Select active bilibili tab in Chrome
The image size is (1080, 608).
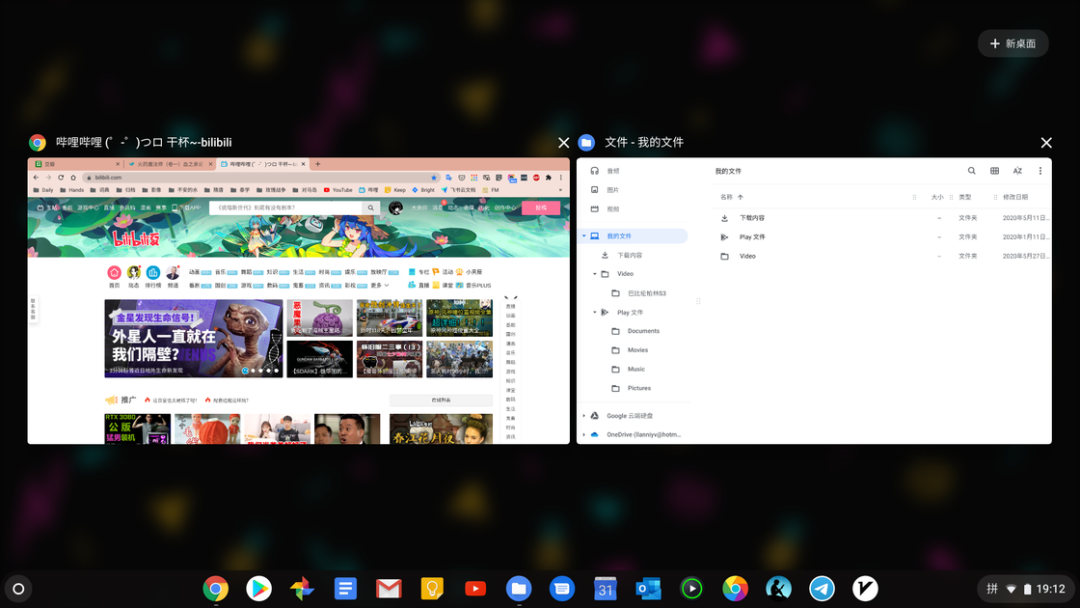263,164
